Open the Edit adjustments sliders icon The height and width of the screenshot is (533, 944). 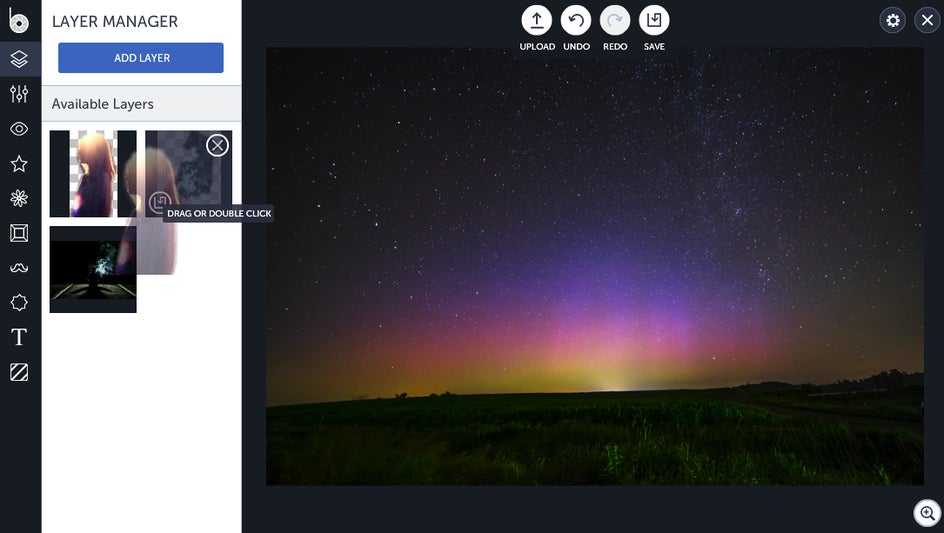(x=19, y=94)
